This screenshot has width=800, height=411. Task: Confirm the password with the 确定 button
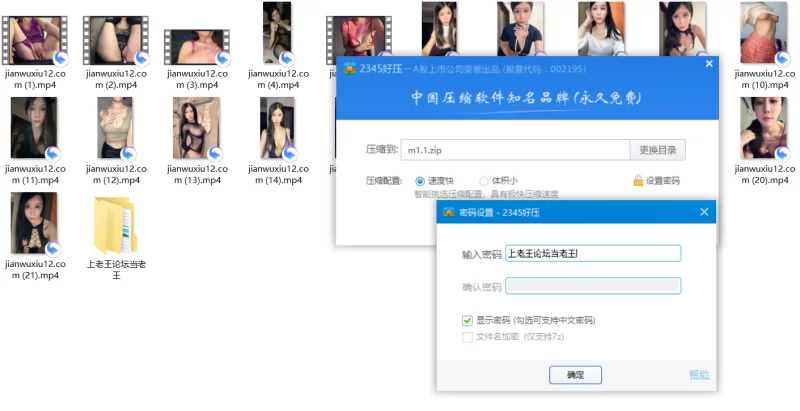(575, 374)
